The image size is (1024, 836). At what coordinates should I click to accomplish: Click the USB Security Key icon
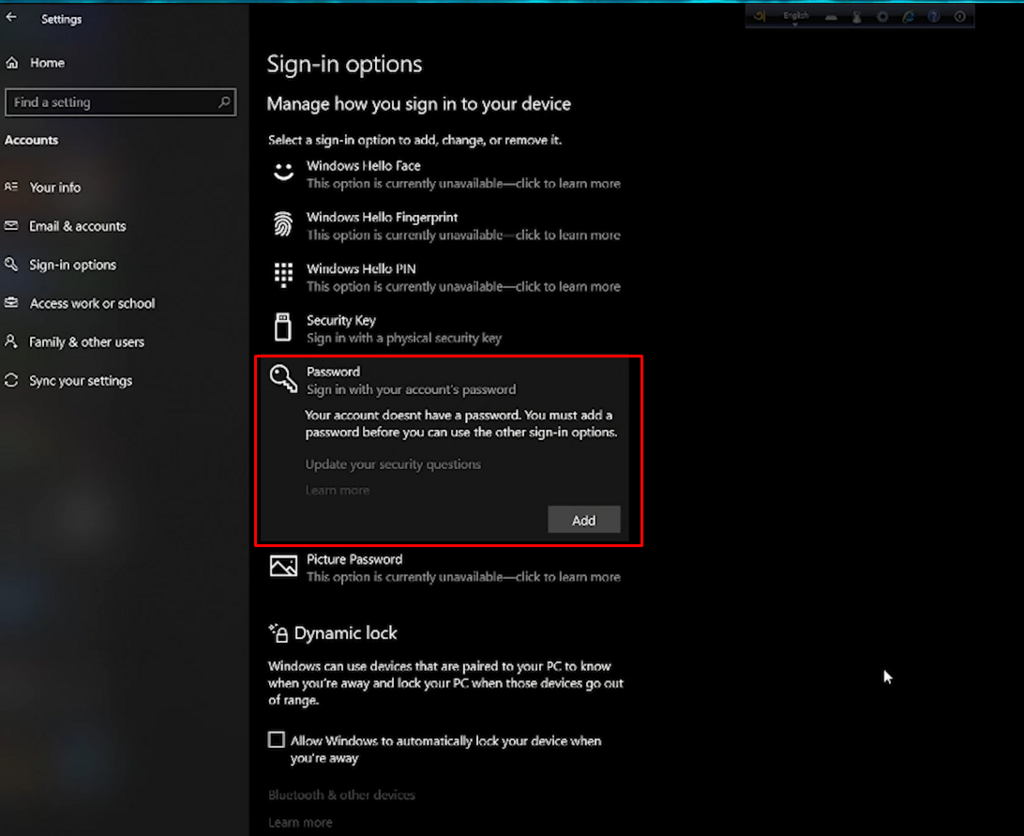pos(283,327)
